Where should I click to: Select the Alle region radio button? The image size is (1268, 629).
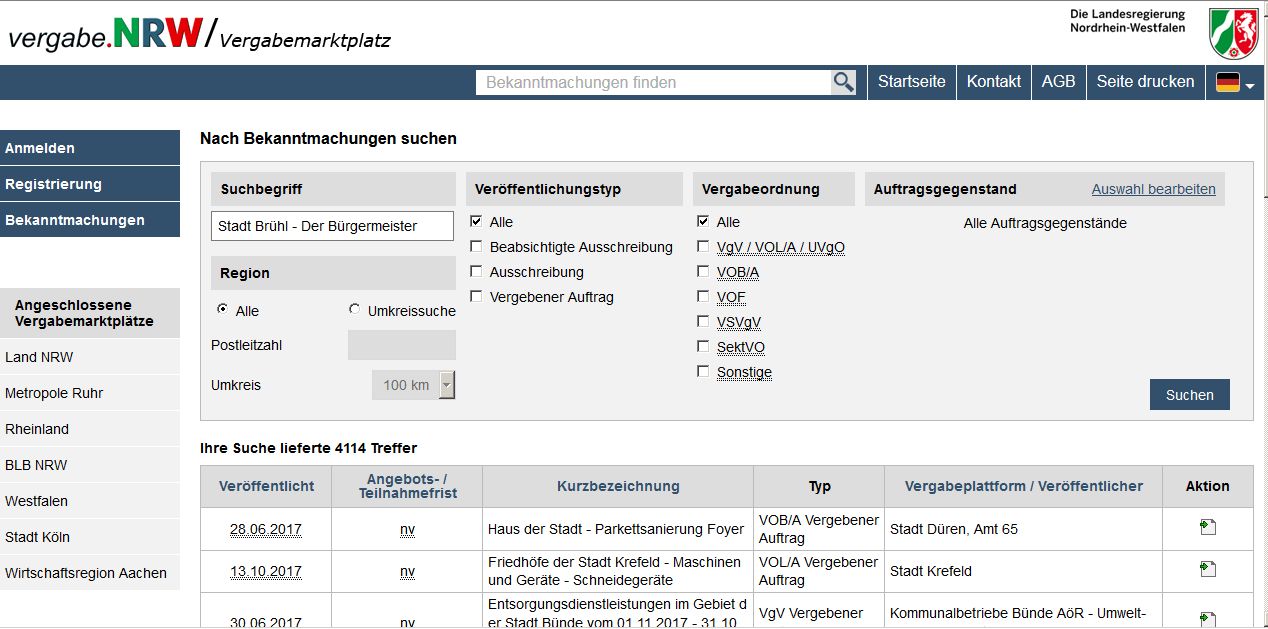pyautogui.click(x=222, y=310)
